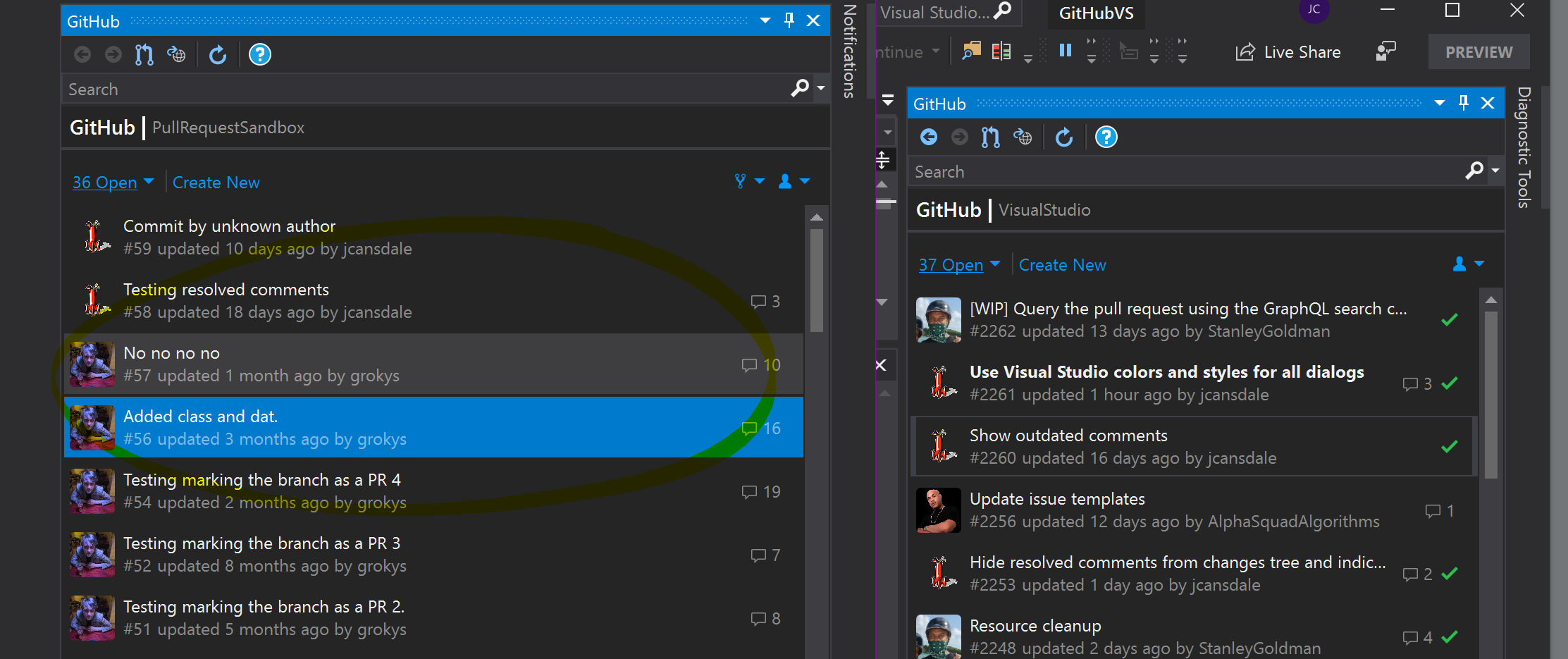
Task: Expand search options dropdown in left GitHub pane
Action: (x=820, y=89)
